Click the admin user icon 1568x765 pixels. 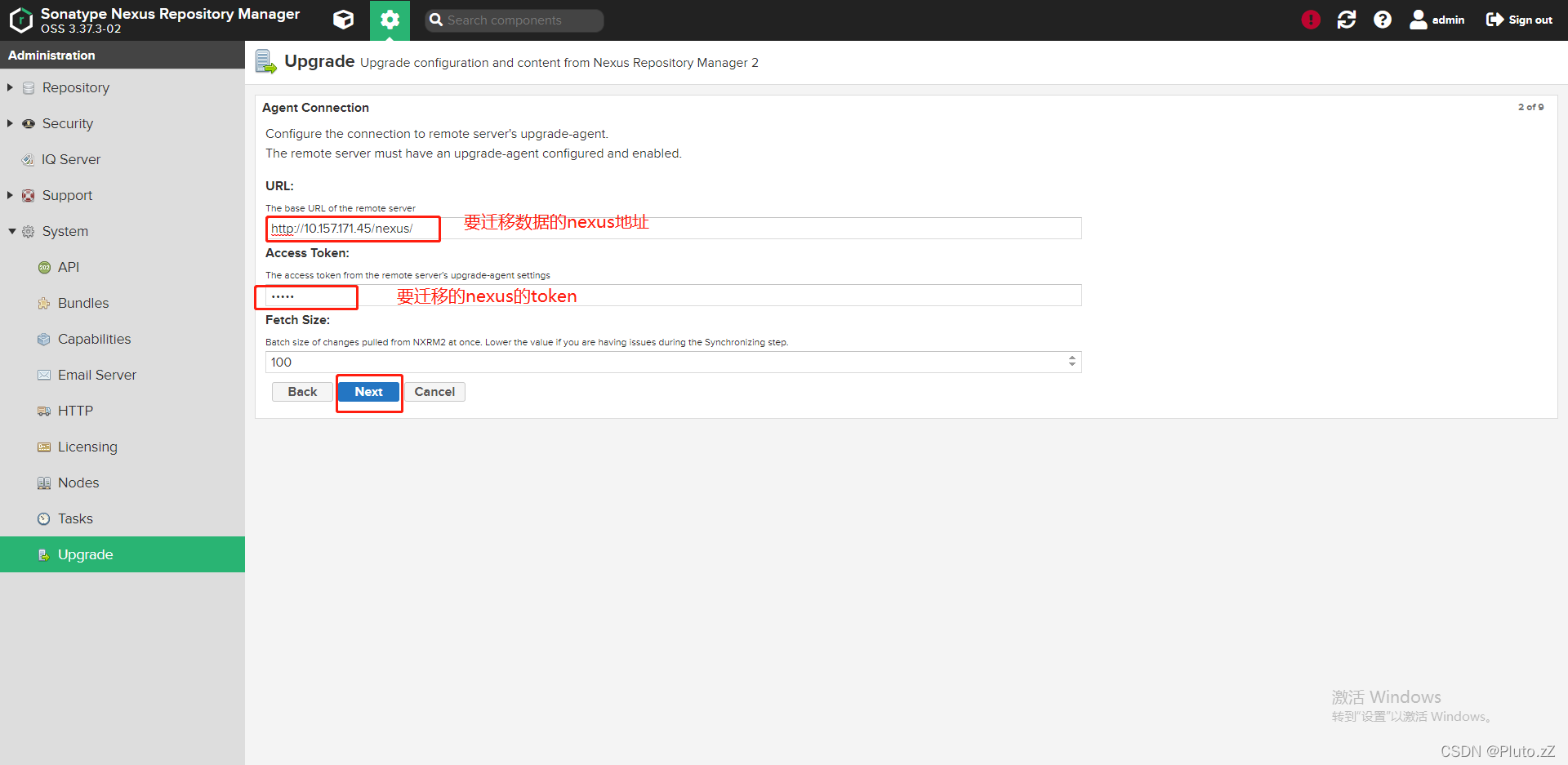click(1419, 20)
